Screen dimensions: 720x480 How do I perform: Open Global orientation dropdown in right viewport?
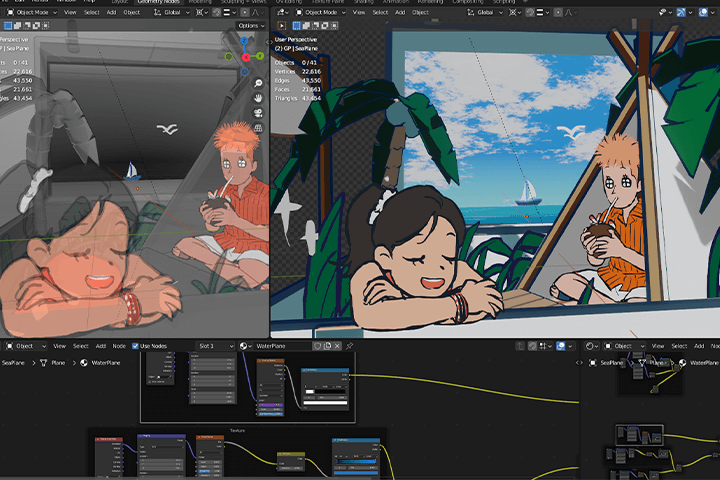tap(485, 12)
